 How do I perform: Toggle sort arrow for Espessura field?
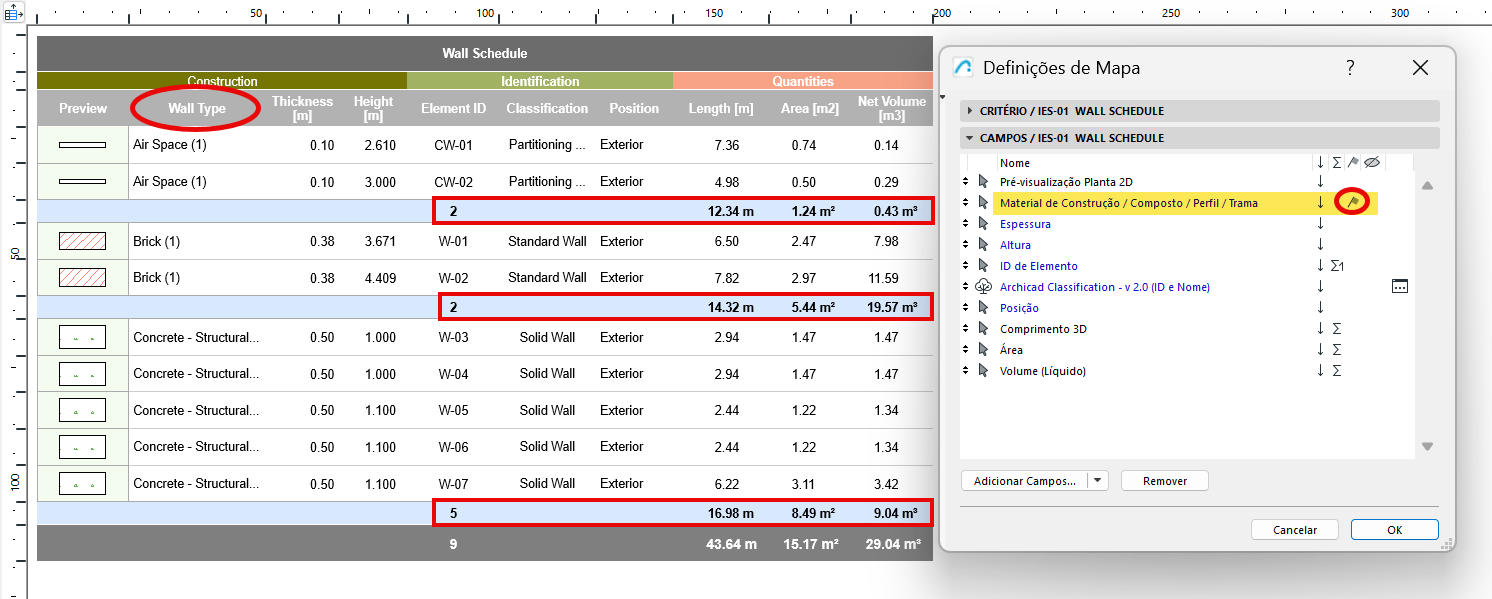pos(1320,224)
